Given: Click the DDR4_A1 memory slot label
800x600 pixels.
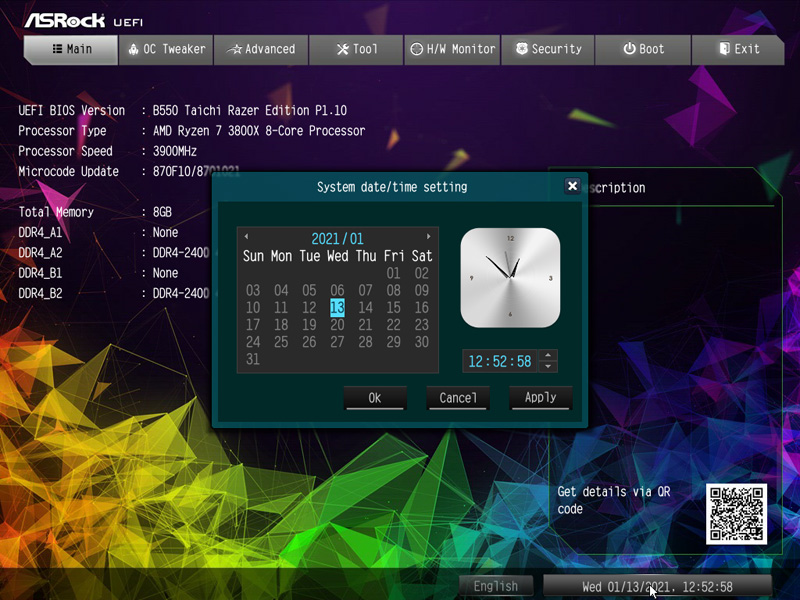Looking at the screenshot, I should click(40, 233).
